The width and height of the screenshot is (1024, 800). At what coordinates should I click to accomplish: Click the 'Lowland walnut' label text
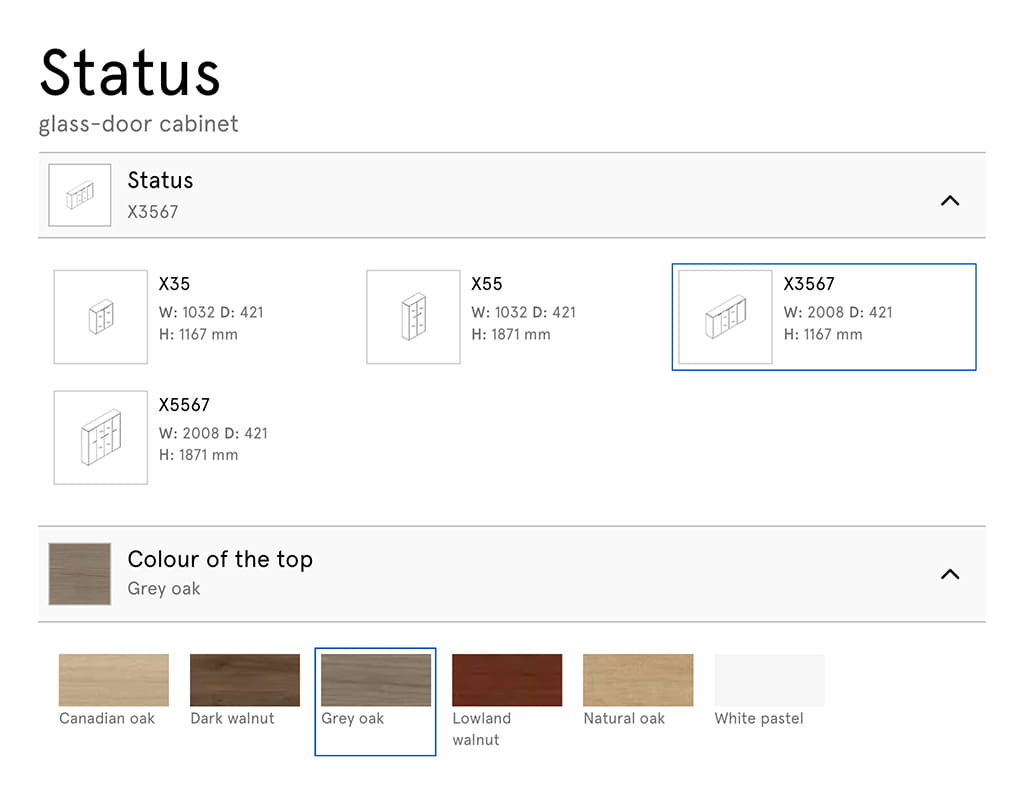[482, 729]
